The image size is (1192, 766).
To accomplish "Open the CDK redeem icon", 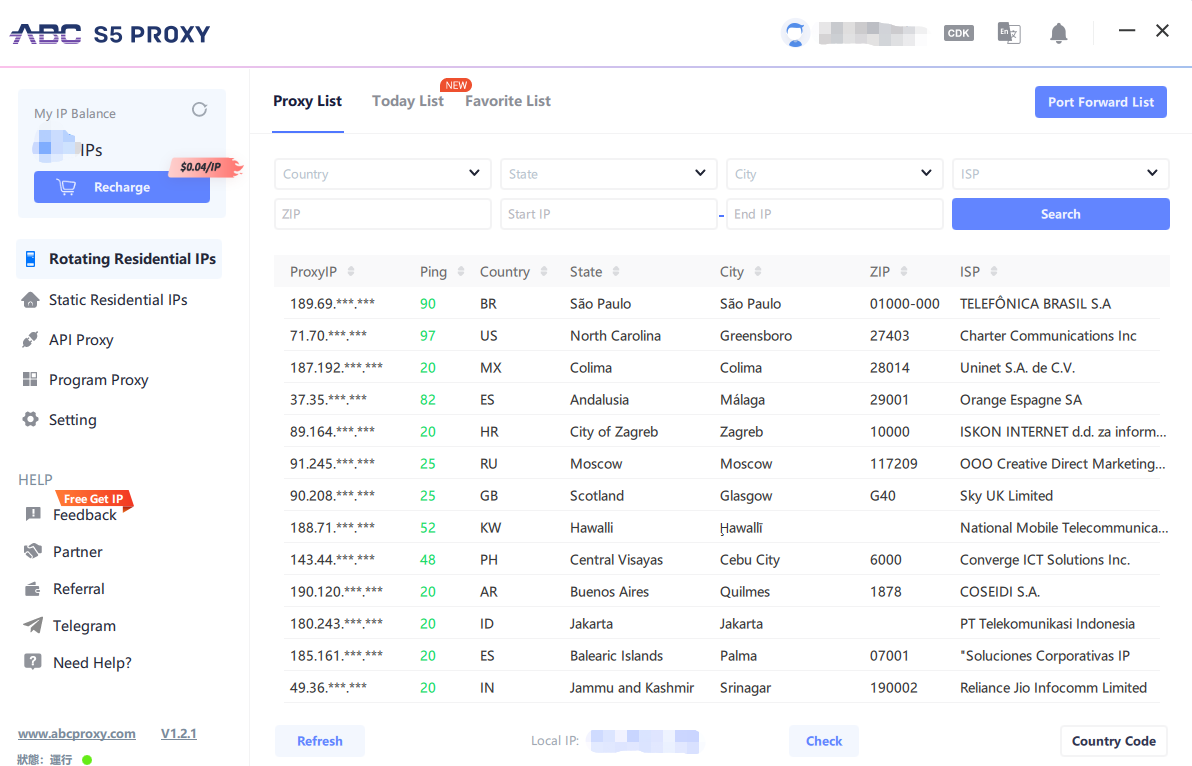I will point(959,33).
